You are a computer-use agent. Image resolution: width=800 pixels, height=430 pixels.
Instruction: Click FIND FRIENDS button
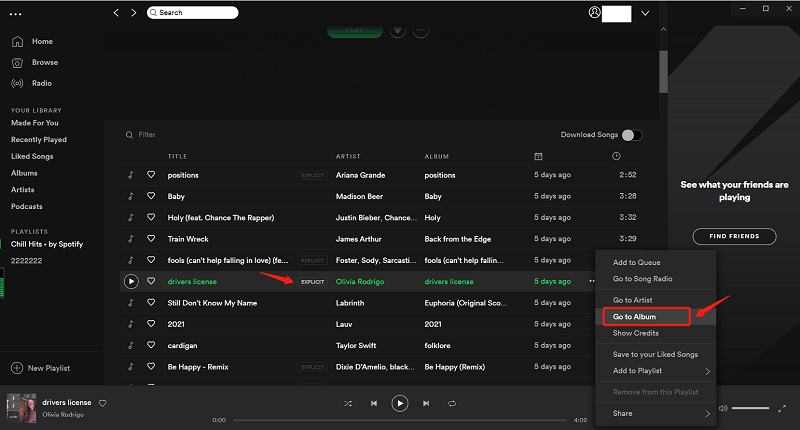coord(734,236)
